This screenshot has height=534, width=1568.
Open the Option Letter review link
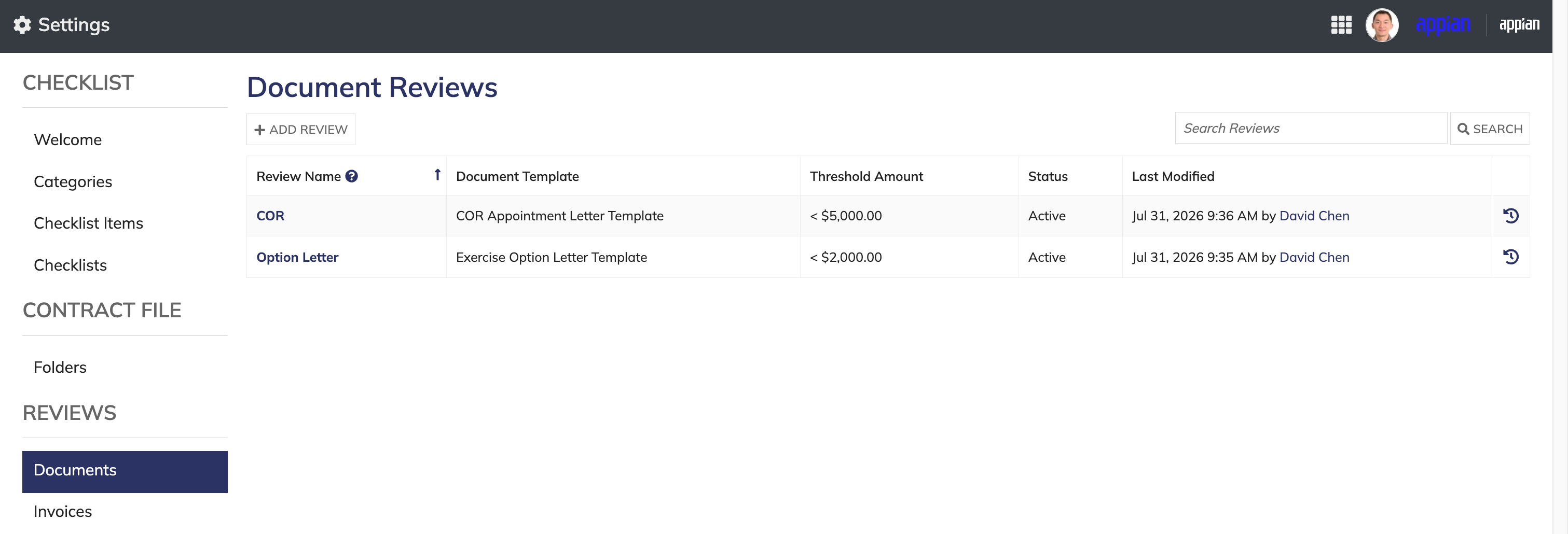297,257
